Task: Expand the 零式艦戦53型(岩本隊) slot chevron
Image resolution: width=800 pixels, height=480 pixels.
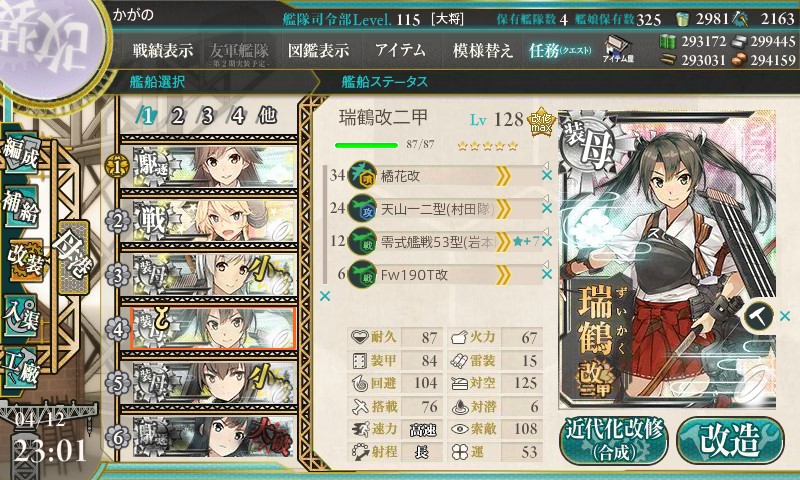Action: (503, 242)
